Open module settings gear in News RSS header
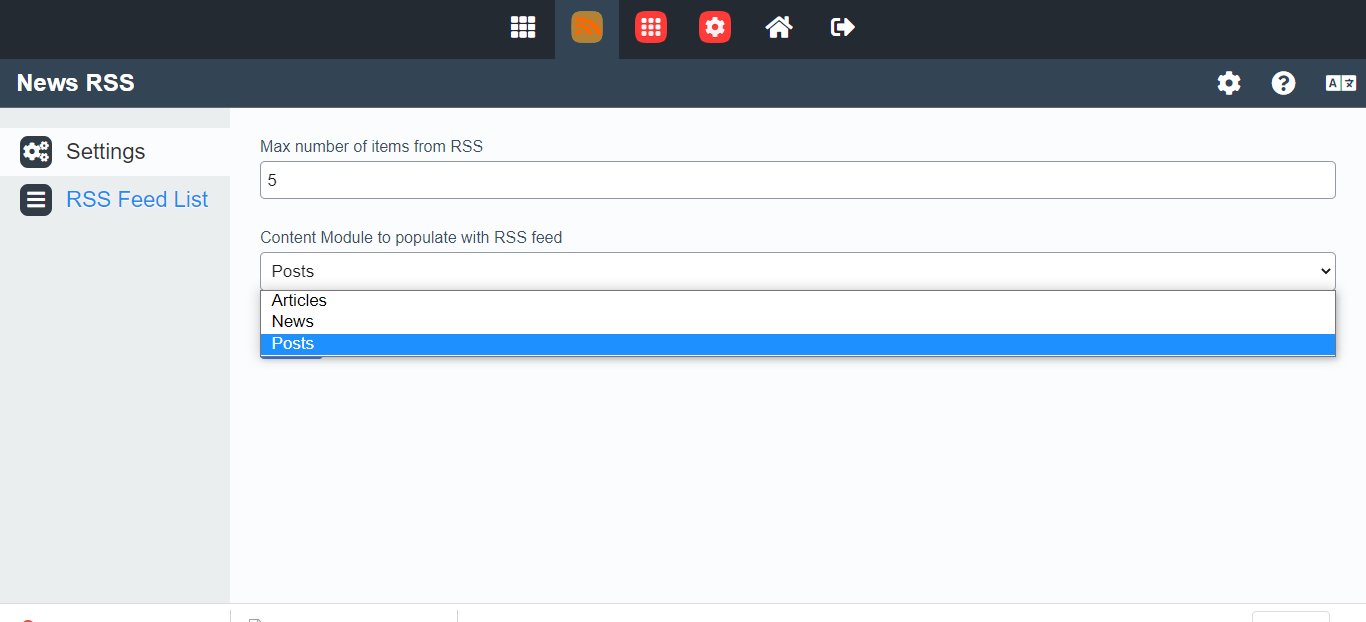The width and height of the screenshot is (1366, 622). tap(1229, 83)
